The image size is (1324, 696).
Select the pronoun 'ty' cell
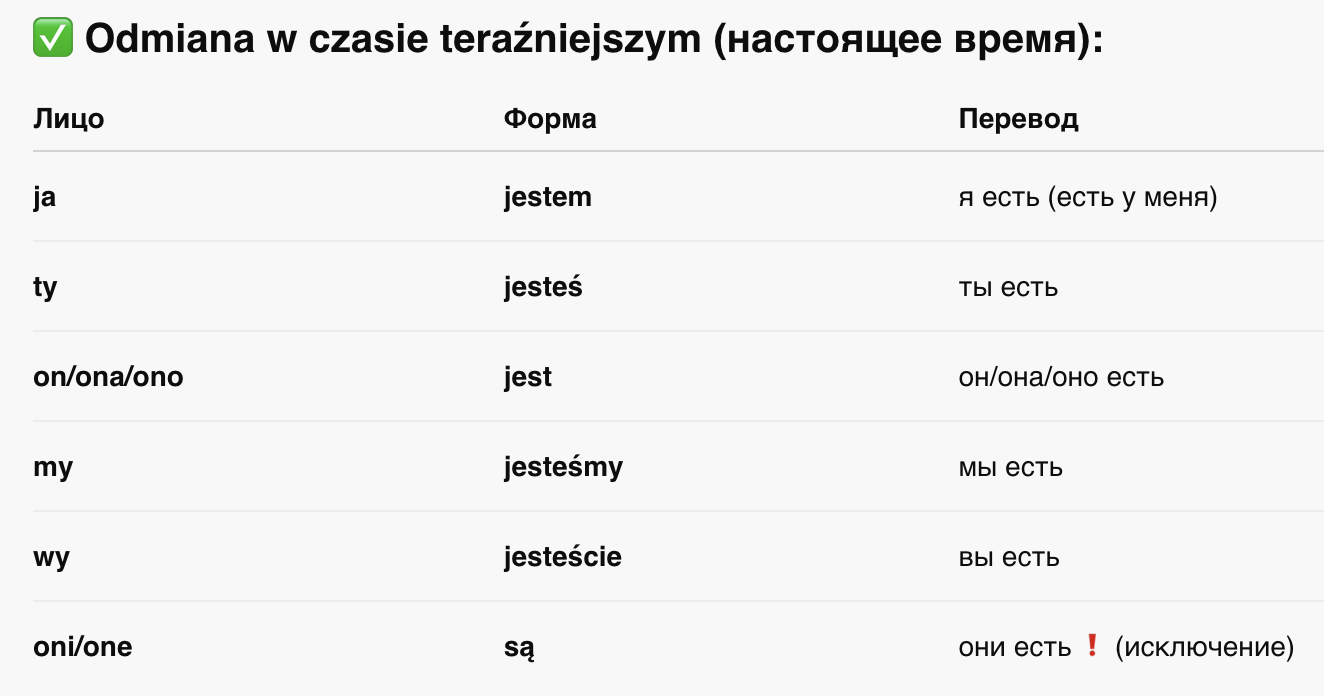click(45, 288)
